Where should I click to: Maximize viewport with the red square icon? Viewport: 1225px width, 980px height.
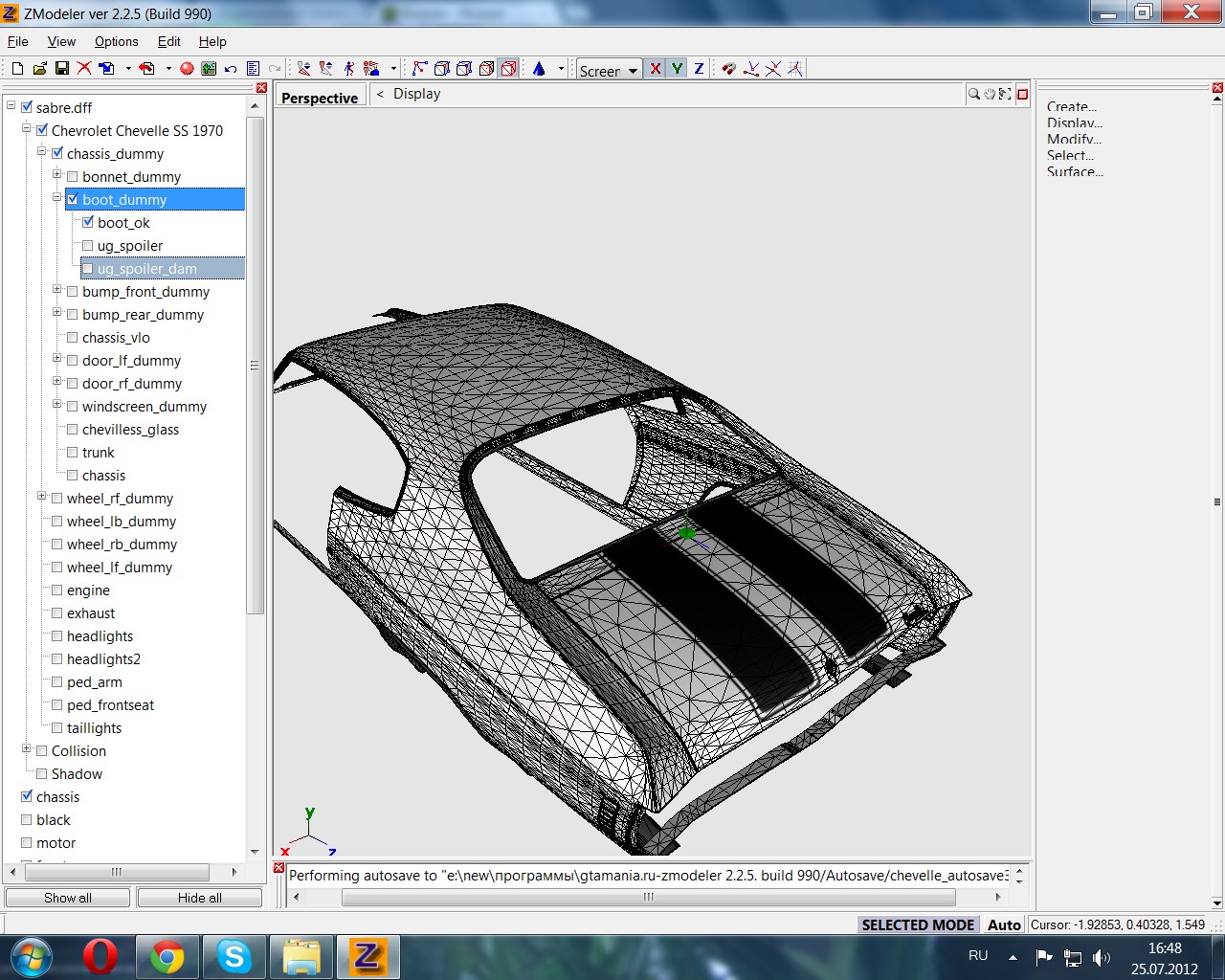coord(1022,94)
